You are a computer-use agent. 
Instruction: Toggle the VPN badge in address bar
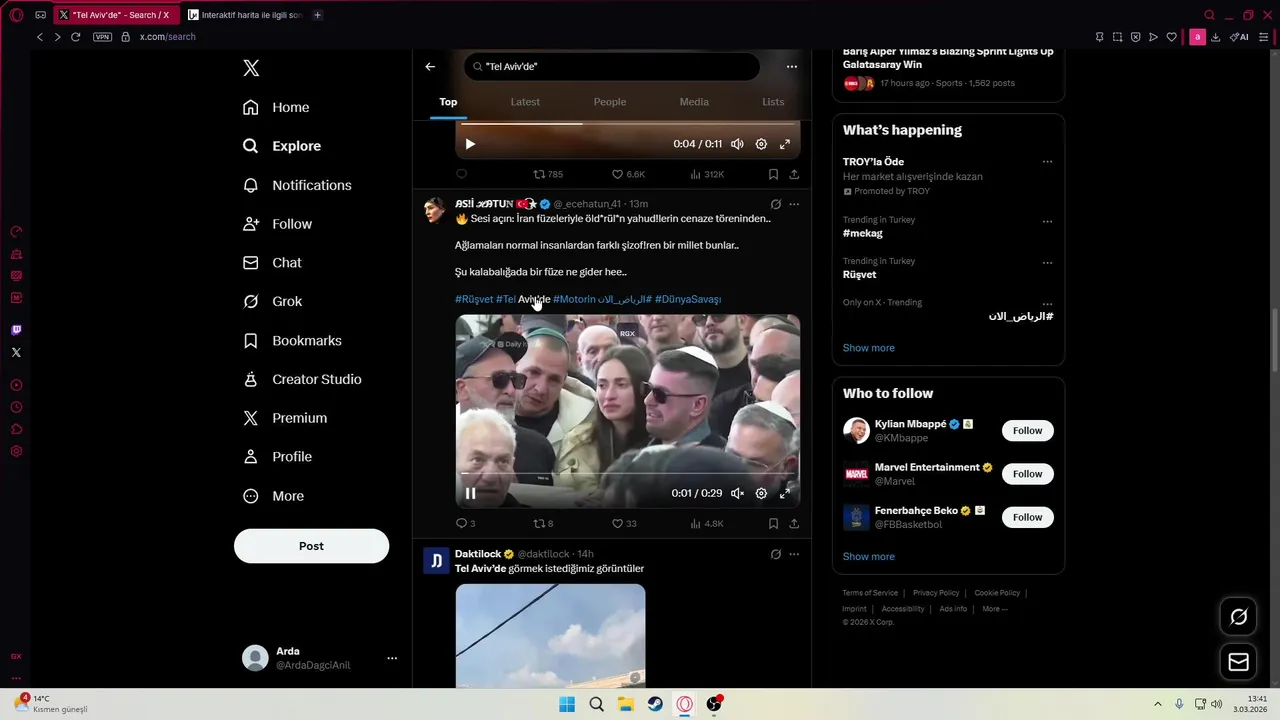pyautogui.click(x=102, y=37)
